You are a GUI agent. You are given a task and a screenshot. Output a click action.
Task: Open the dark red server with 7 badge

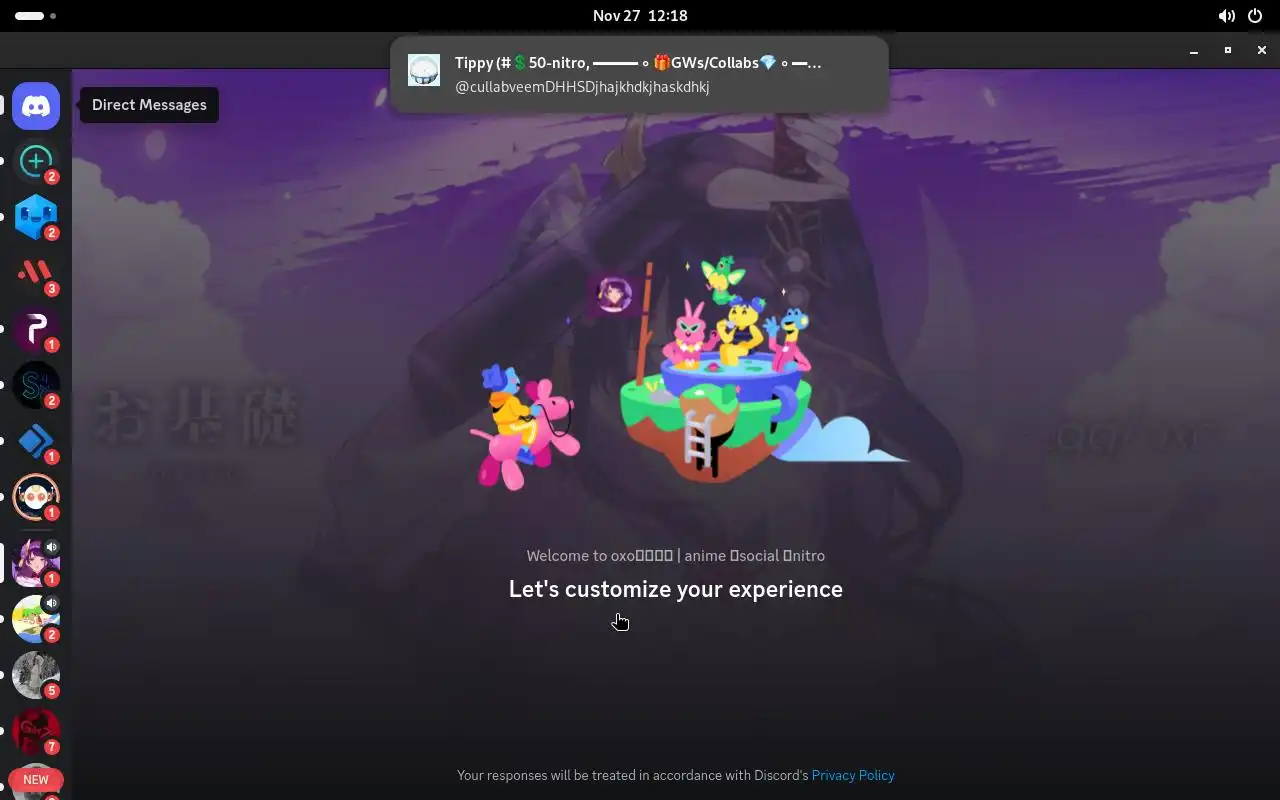[36, 730]
